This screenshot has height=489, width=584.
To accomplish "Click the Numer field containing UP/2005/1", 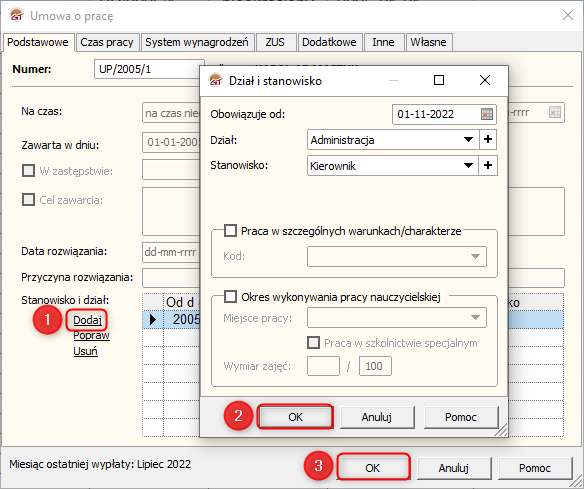I will pyautogui.click(x=149, y=69).
